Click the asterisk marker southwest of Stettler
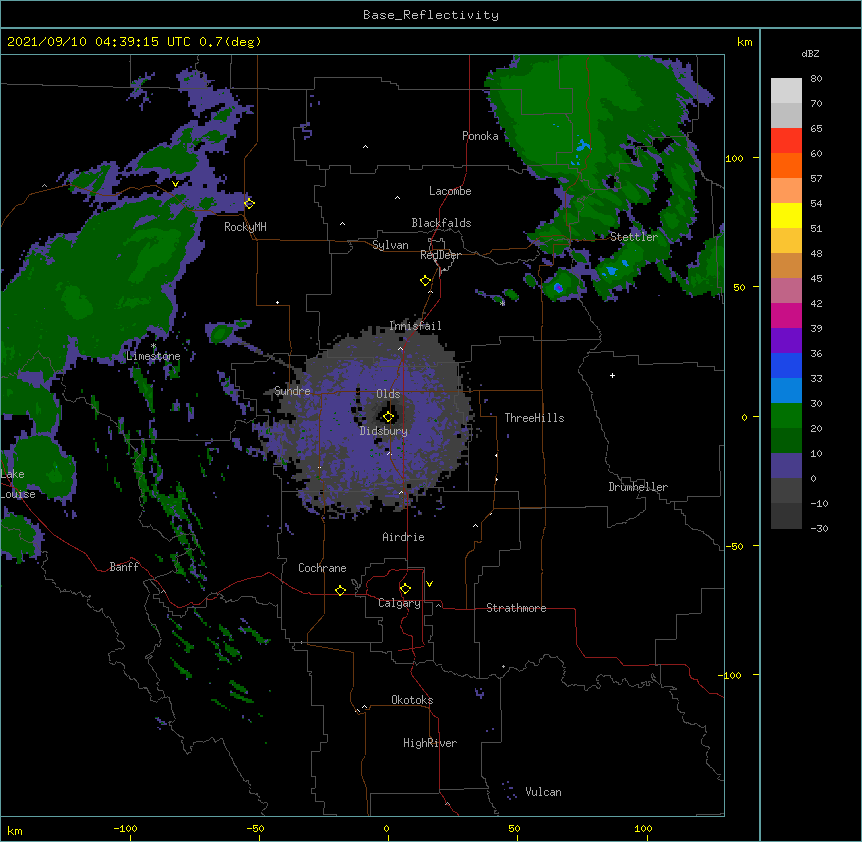This screenshot has height=842, width=862. click(x=502, y=303)
